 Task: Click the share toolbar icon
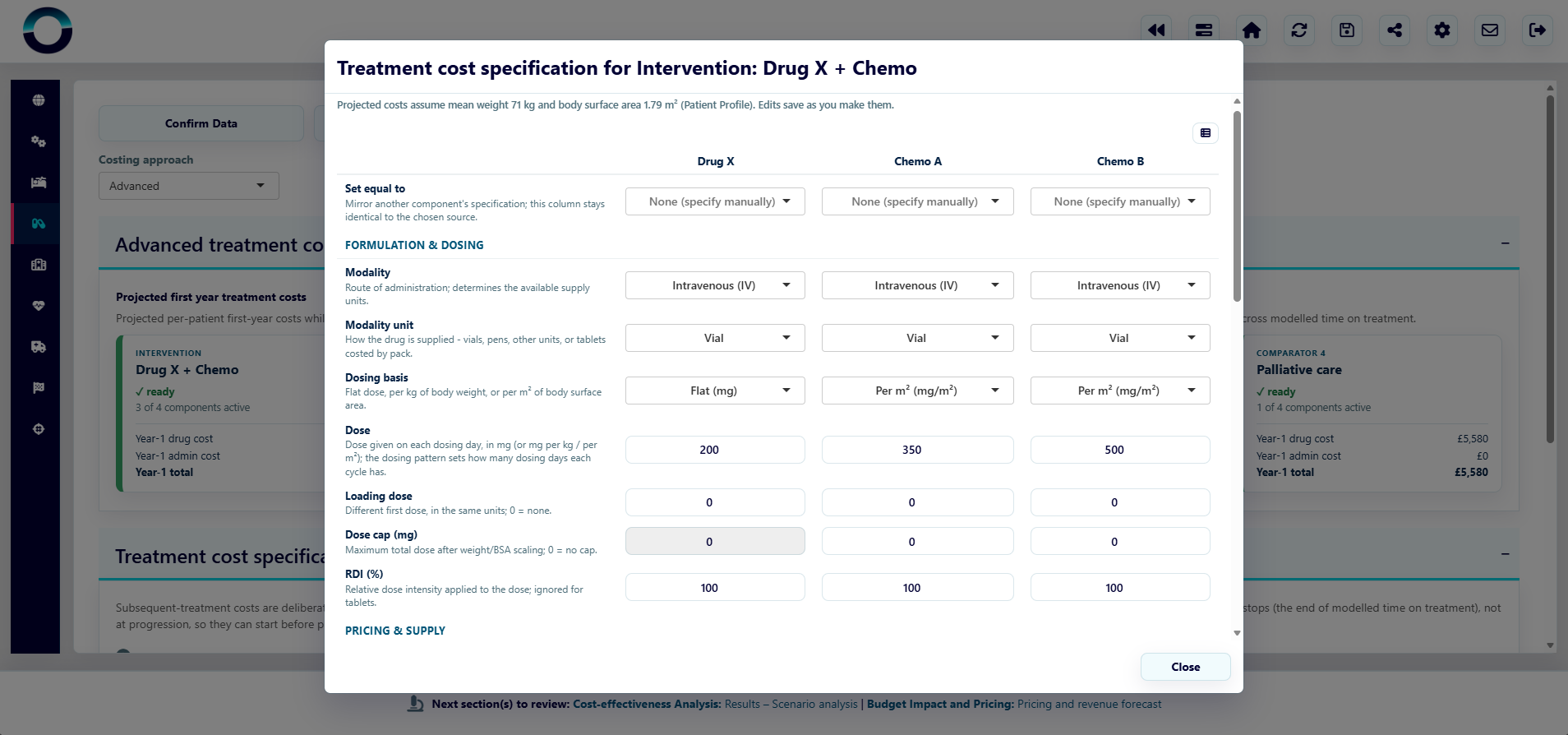tap(1395, 30)
